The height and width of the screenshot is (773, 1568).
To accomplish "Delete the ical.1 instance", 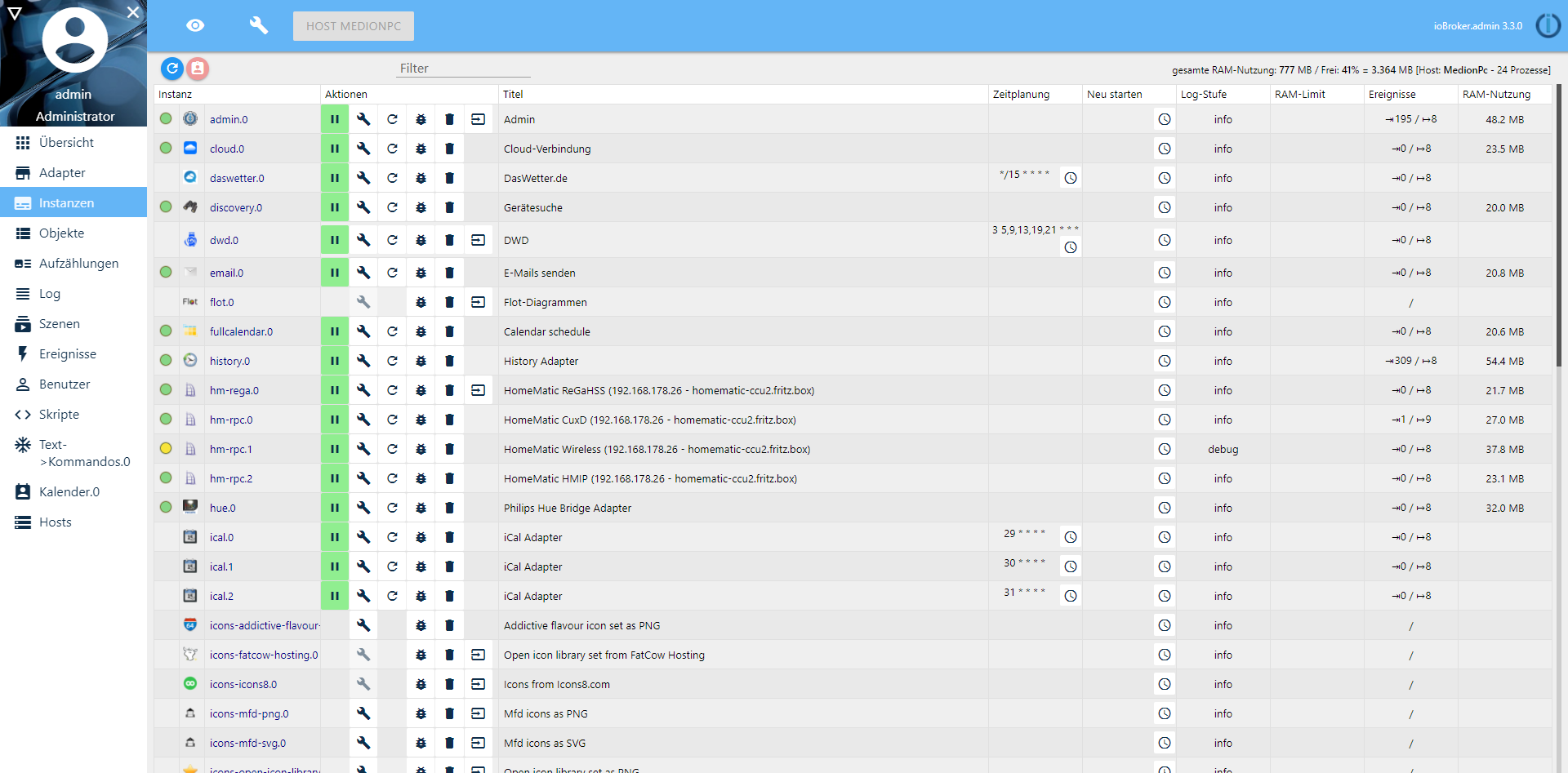I will coord(449,566).
